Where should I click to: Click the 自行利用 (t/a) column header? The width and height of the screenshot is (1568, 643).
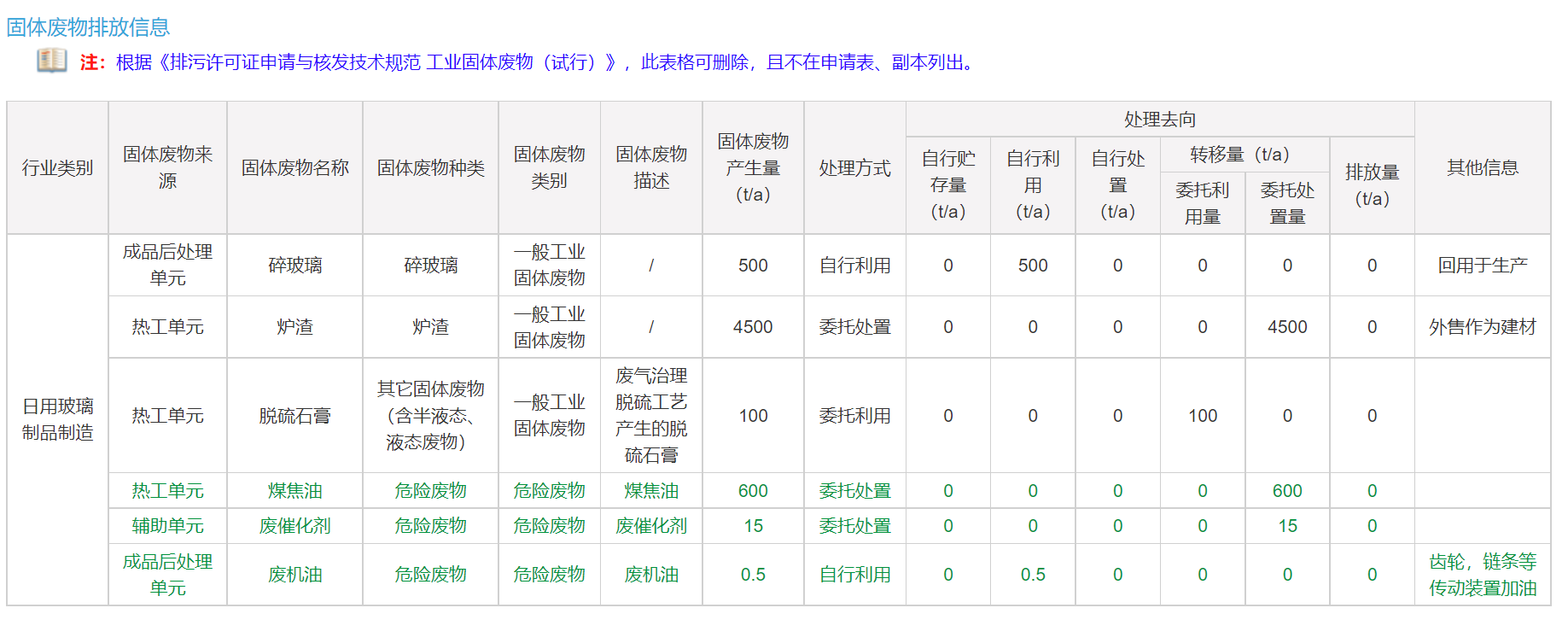[x=1033, y=184]
